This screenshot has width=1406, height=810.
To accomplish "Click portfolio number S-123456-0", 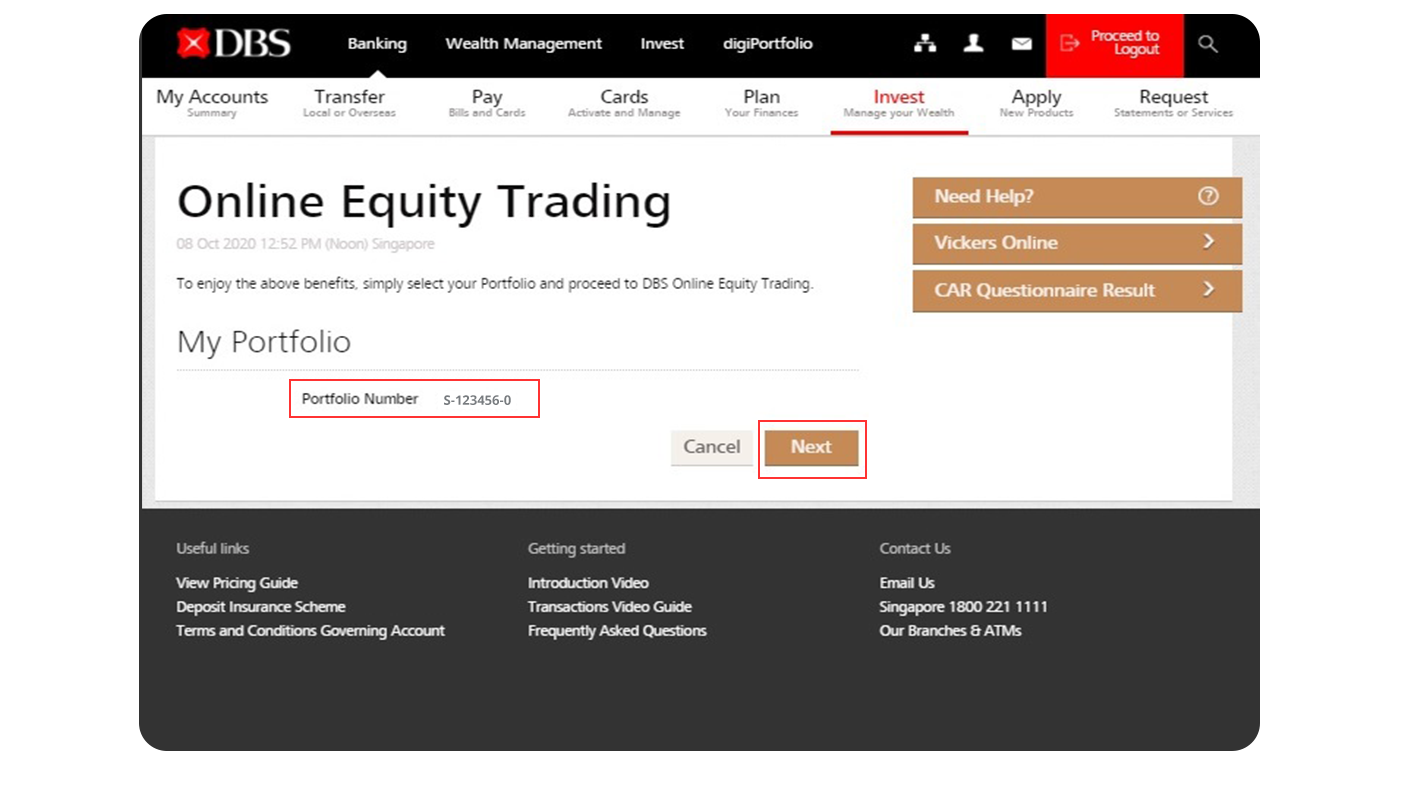I will pos(477,400).
